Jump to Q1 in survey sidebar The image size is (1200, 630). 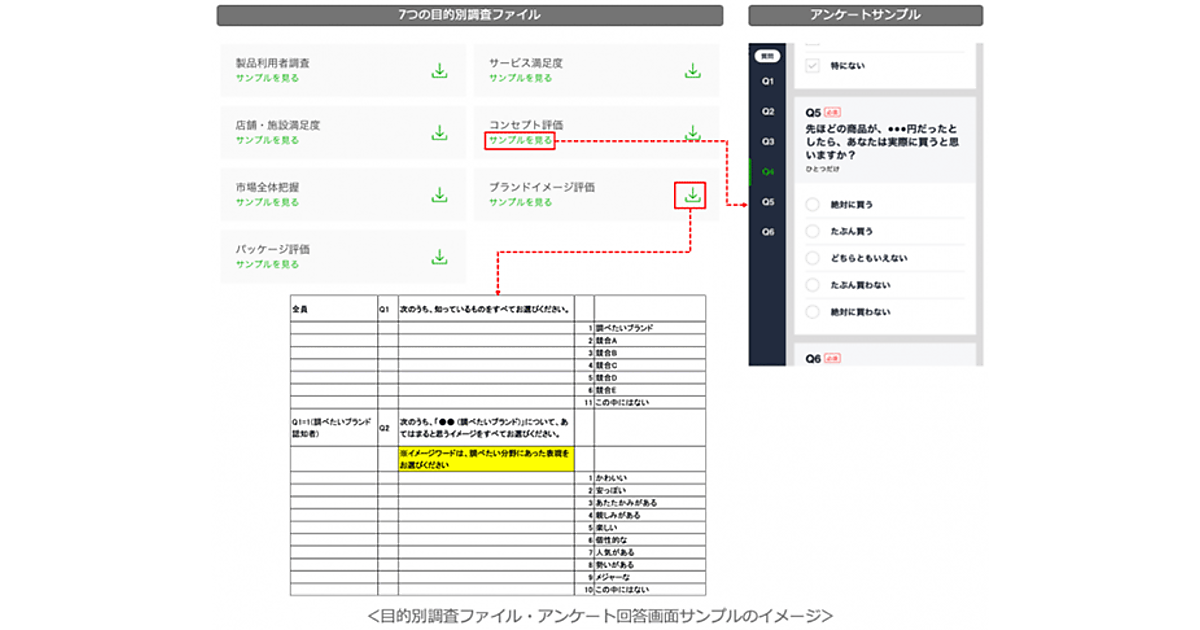pos(767,81)
